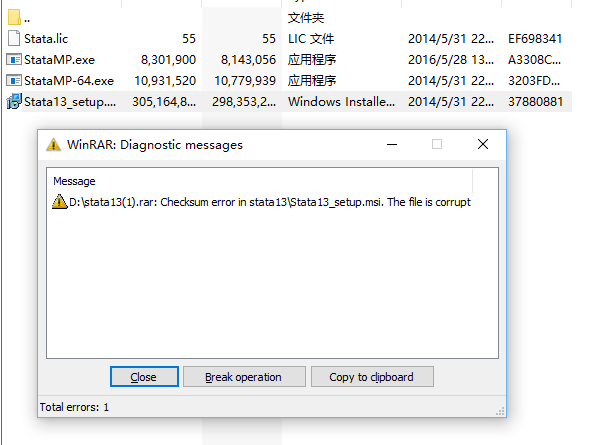Copy diagnostic messages to clipboard
The width and height of the screenshot is (606, 445).
372,377
